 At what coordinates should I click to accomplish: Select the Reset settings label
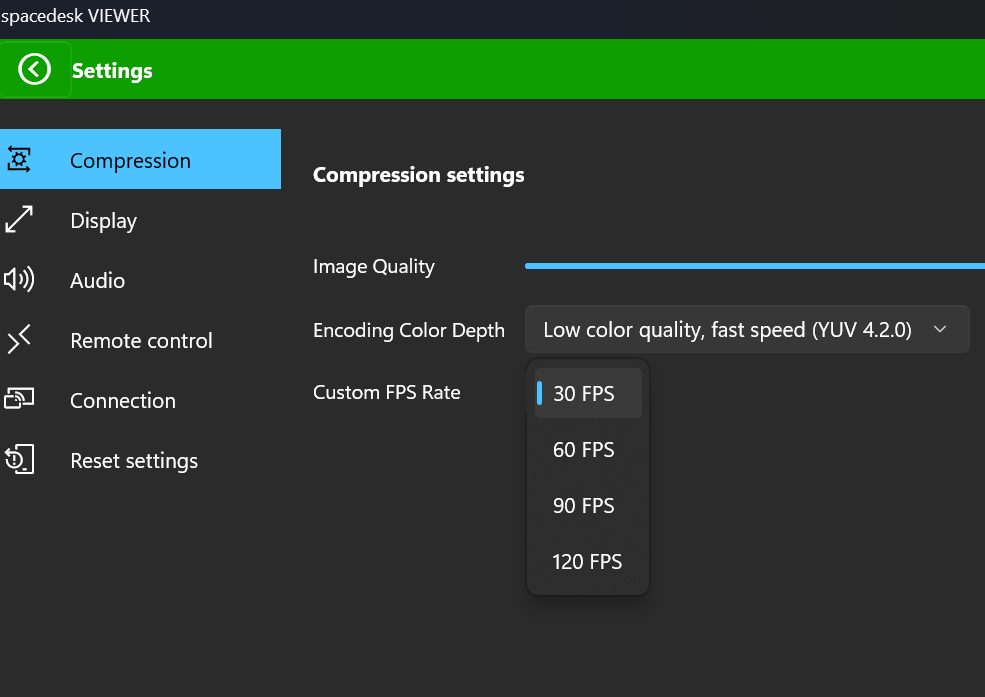pos(134,461)
